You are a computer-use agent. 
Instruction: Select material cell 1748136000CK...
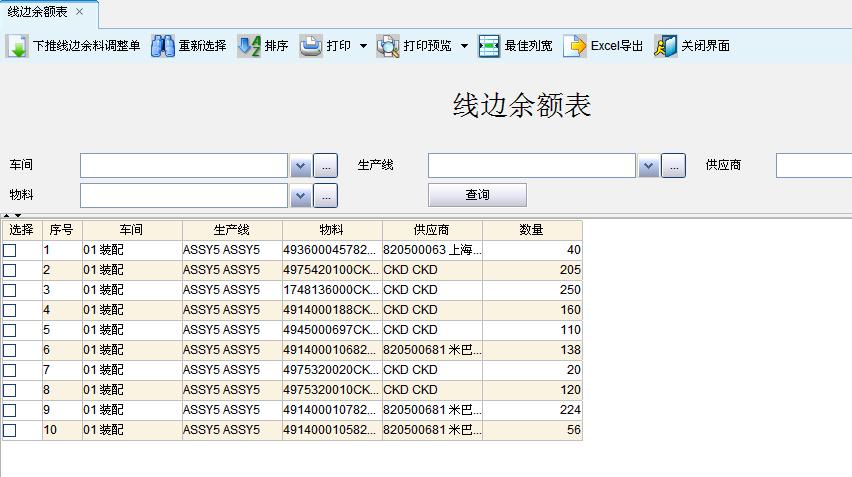[332, 290]
